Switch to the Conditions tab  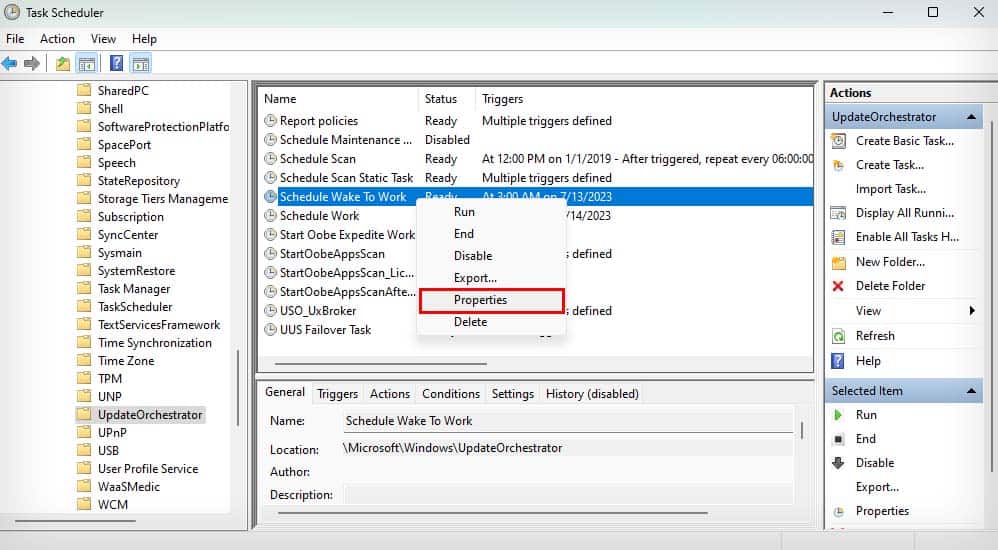click(x=451, y=394)
